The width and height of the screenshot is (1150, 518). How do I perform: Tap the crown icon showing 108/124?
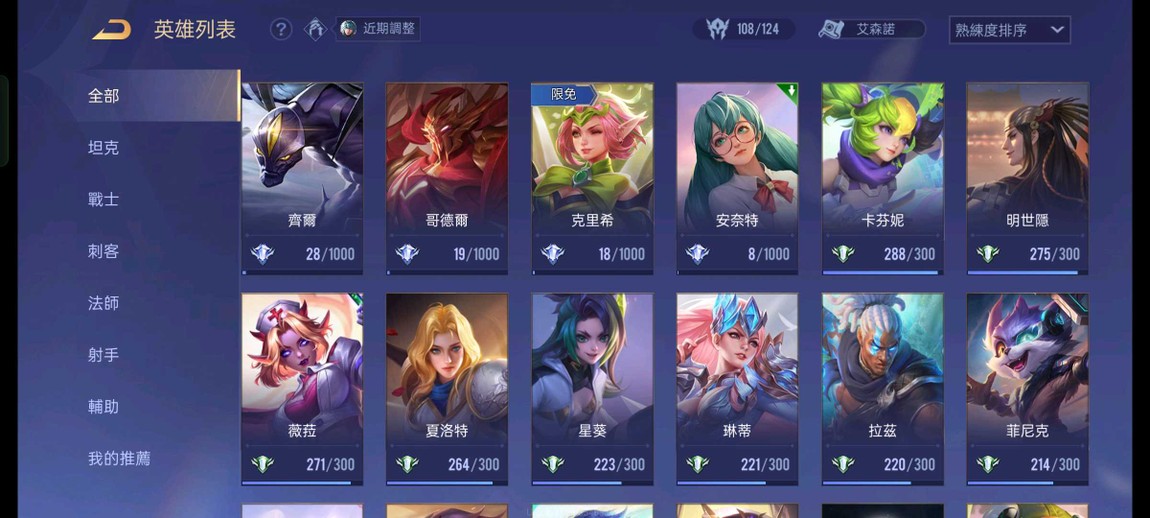pyautogui.click(x=717, y=29)
